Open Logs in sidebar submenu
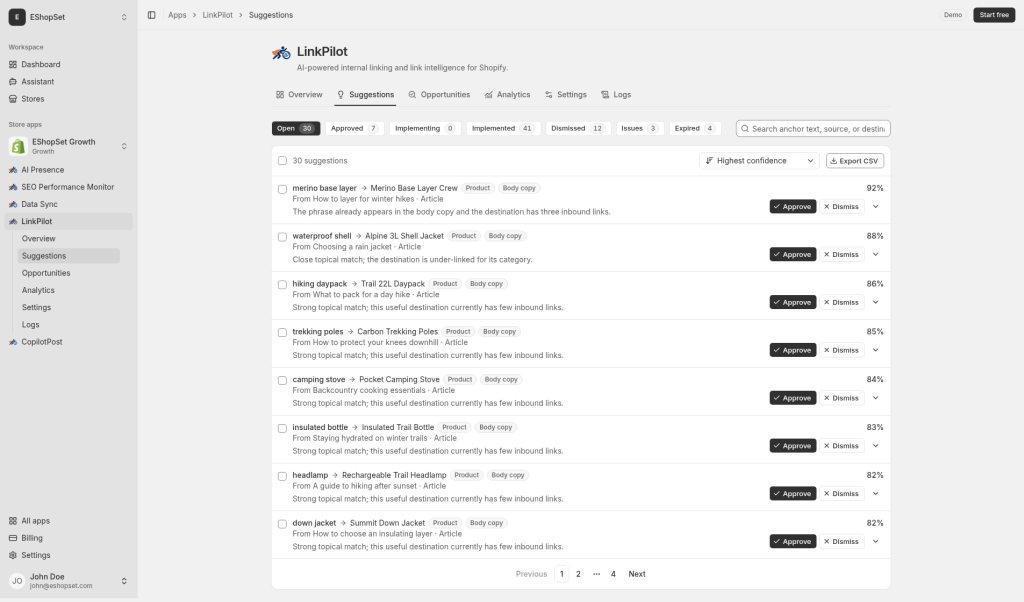1024x602 pixels. pyautogui.click(x=69, y=325)
